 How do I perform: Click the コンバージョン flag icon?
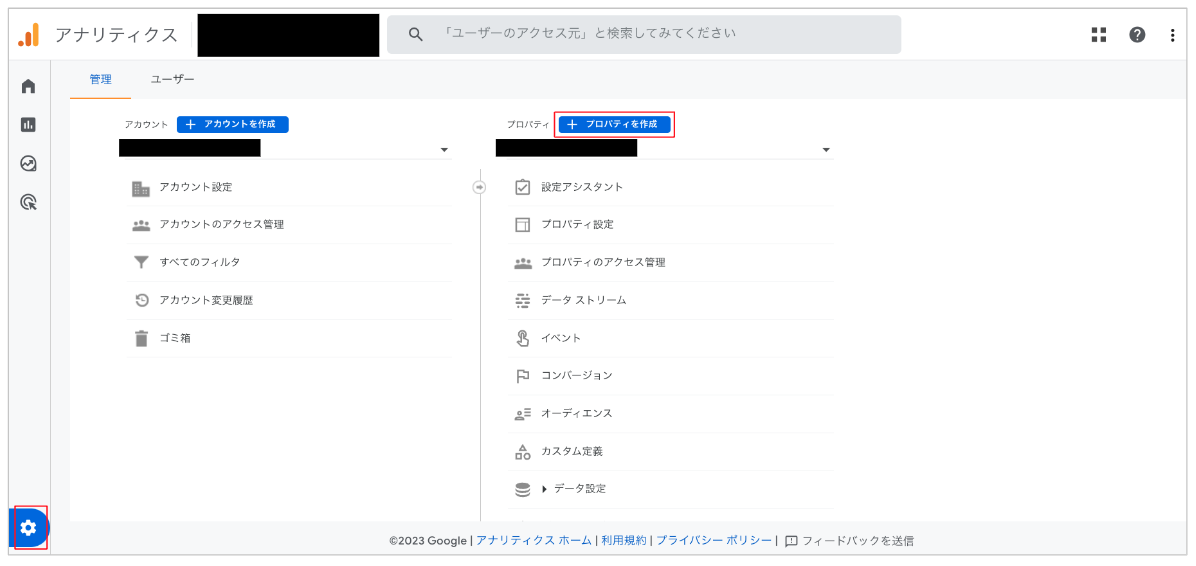tap(522, 376)
